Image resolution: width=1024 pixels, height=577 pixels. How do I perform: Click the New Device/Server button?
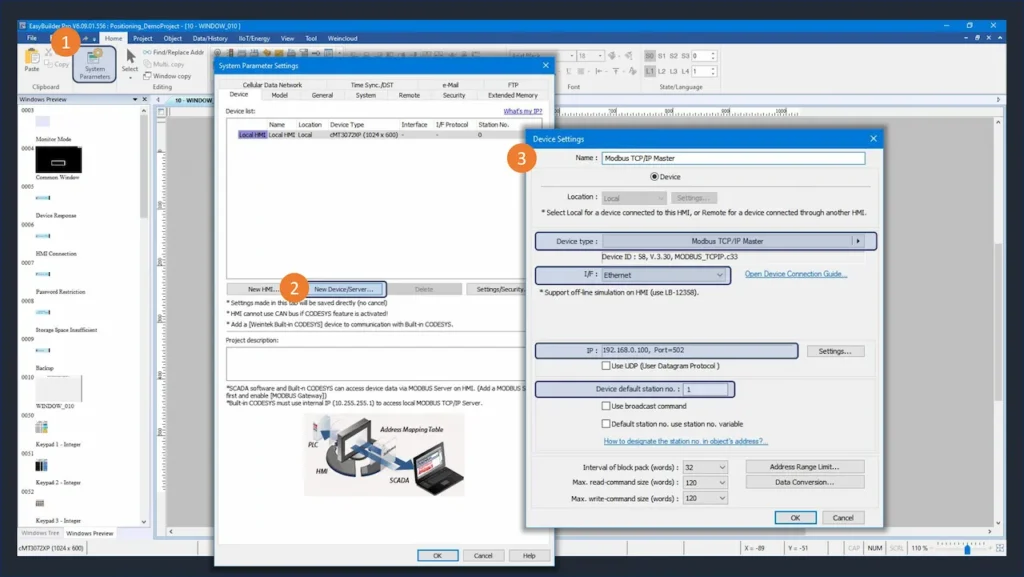coord(343,289)
